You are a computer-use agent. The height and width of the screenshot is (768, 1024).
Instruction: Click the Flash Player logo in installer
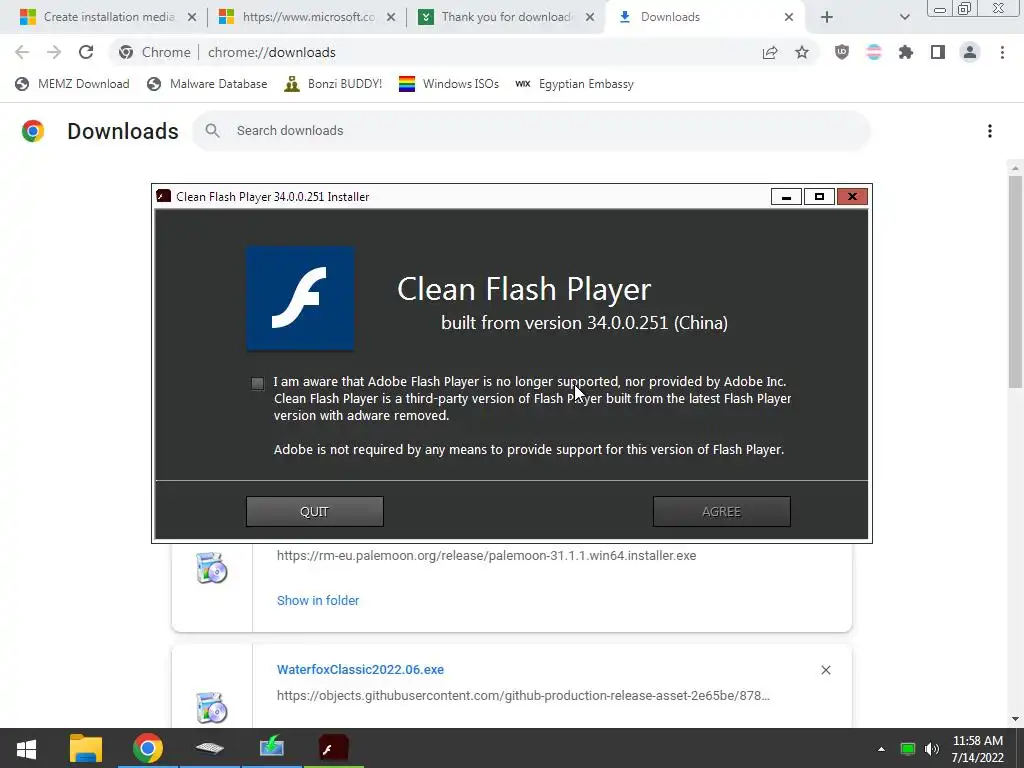300,298
